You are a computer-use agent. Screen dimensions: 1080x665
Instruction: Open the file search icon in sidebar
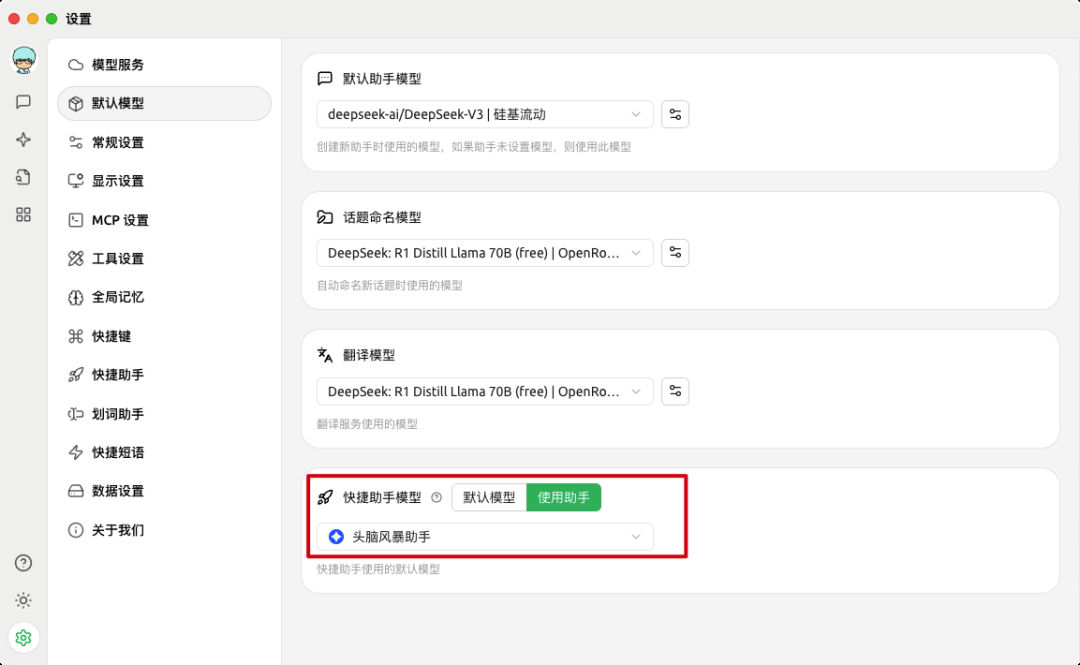tap(23, 177)
